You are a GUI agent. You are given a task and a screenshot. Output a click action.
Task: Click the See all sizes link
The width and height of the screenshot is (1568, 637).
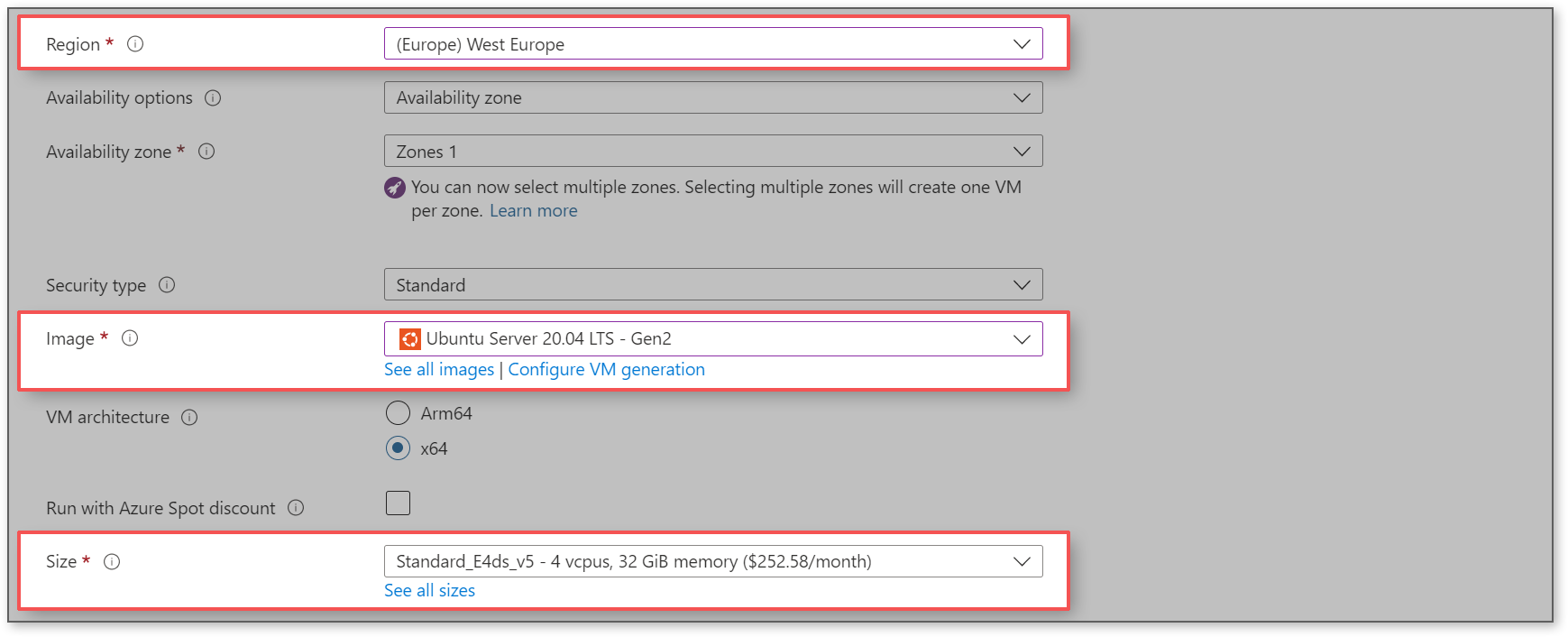click(x=429, y=590)
